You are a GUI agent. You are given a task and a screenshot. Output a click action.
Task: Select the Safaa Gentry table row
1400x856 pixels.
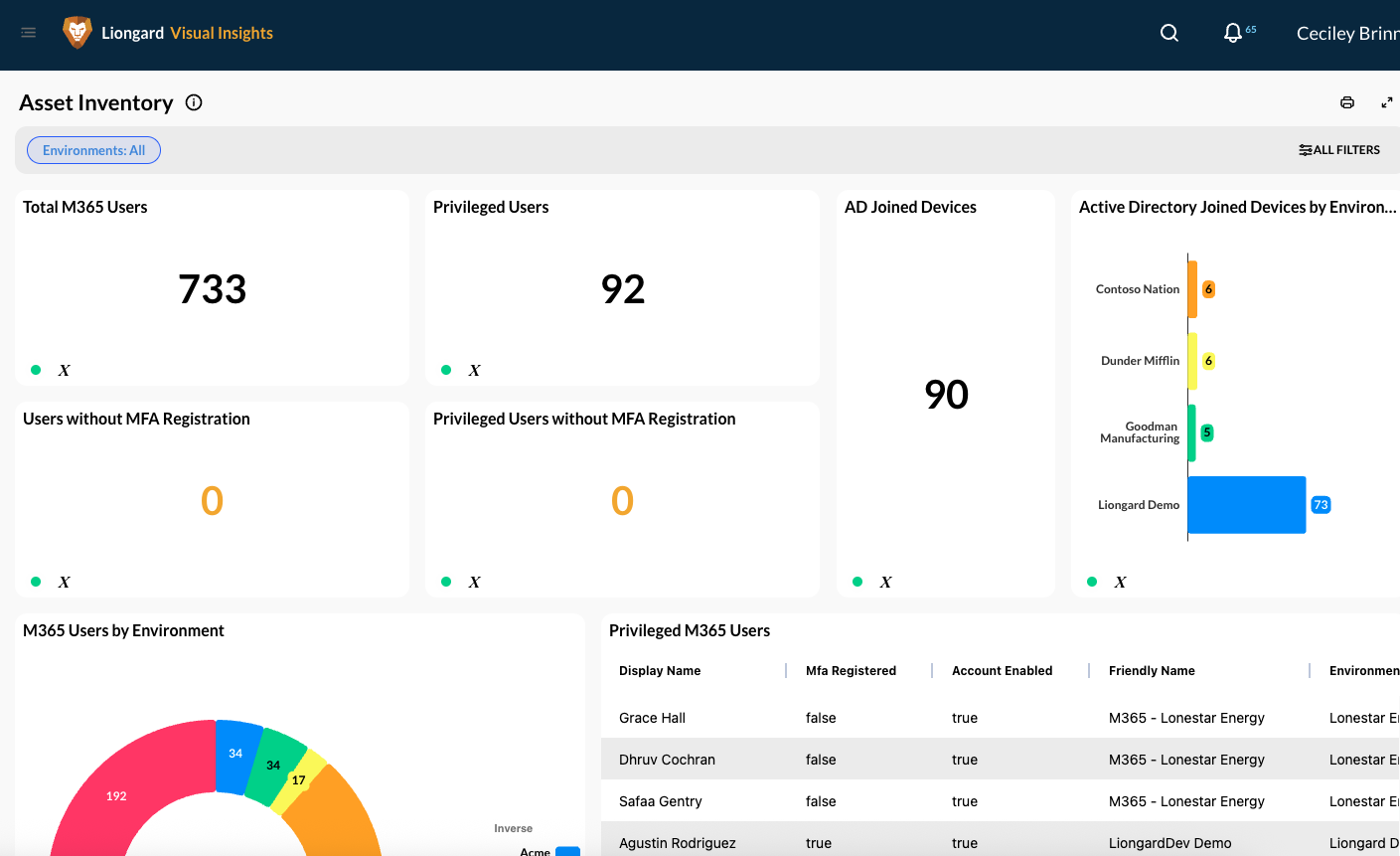click(1001, 801)
